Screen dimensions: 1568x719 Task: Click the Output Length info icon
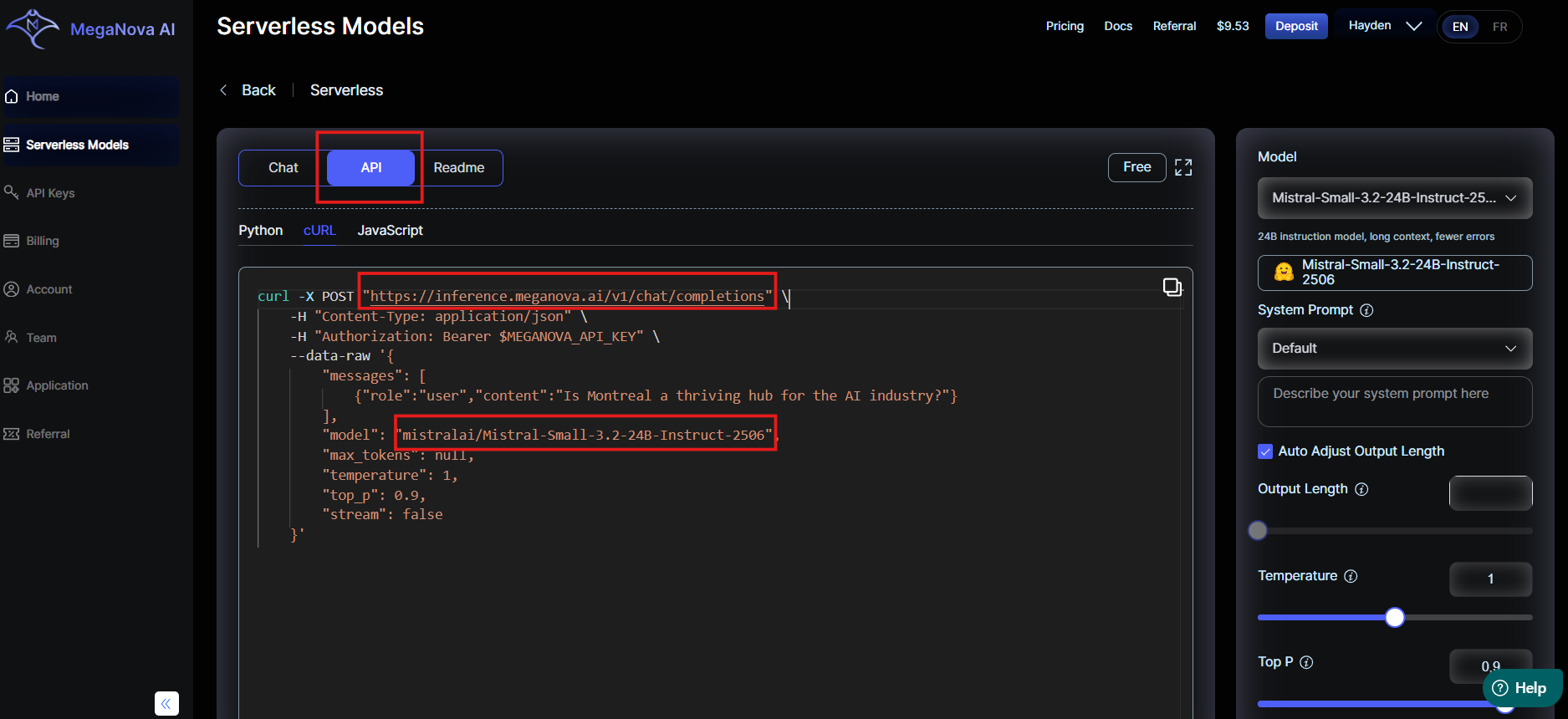click(x=1361, y=489)
